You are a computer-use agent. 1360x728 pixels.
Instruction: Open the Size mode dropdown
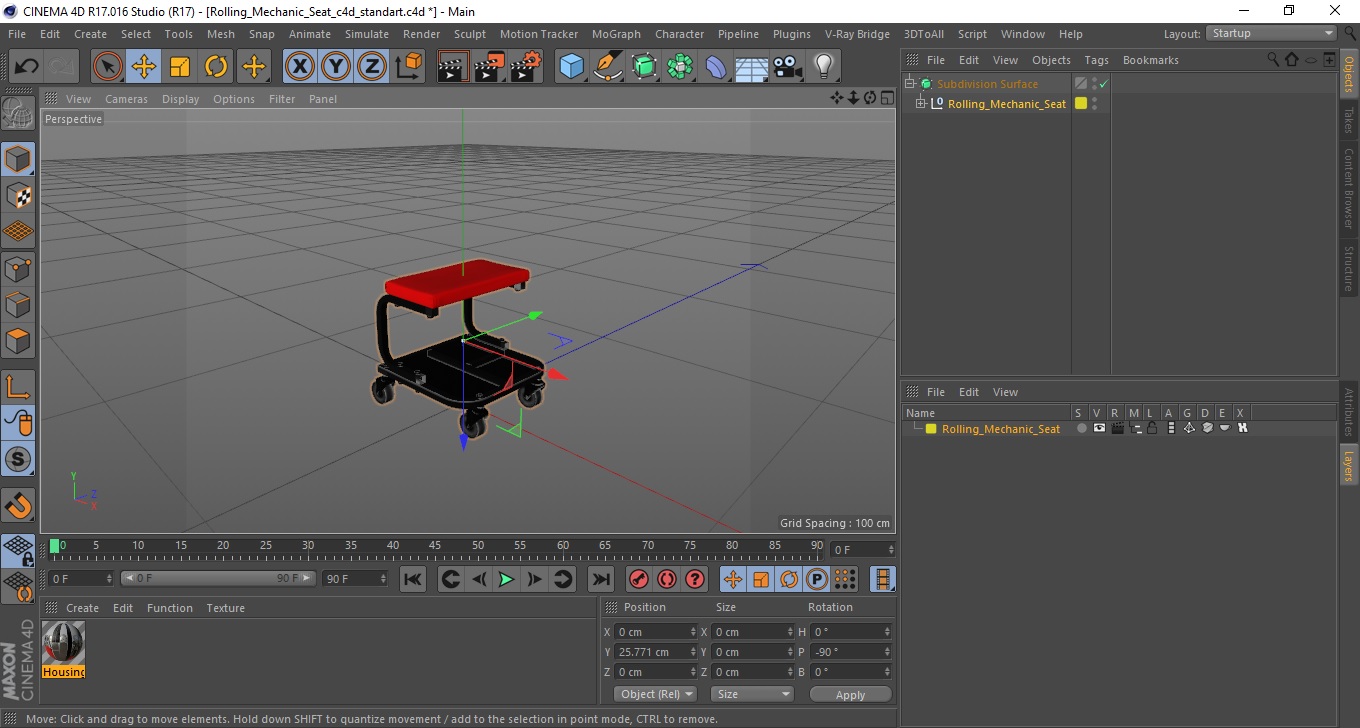pyautogui.click(x=752, y=694)
